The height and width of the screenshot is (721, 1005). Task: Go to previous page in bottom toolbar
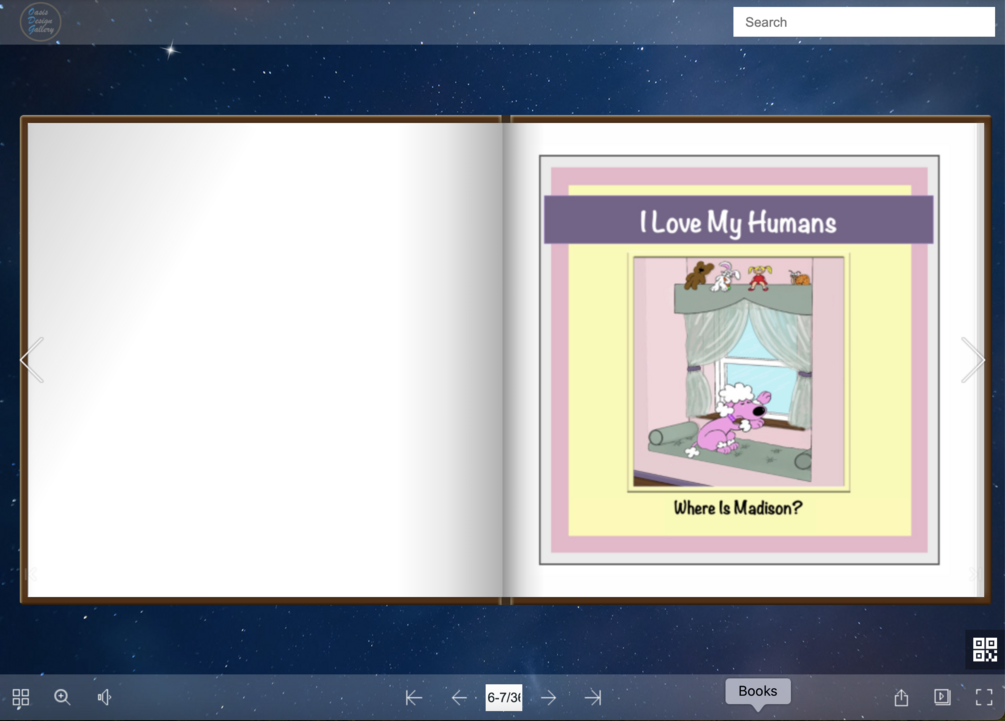click(459, 697)
